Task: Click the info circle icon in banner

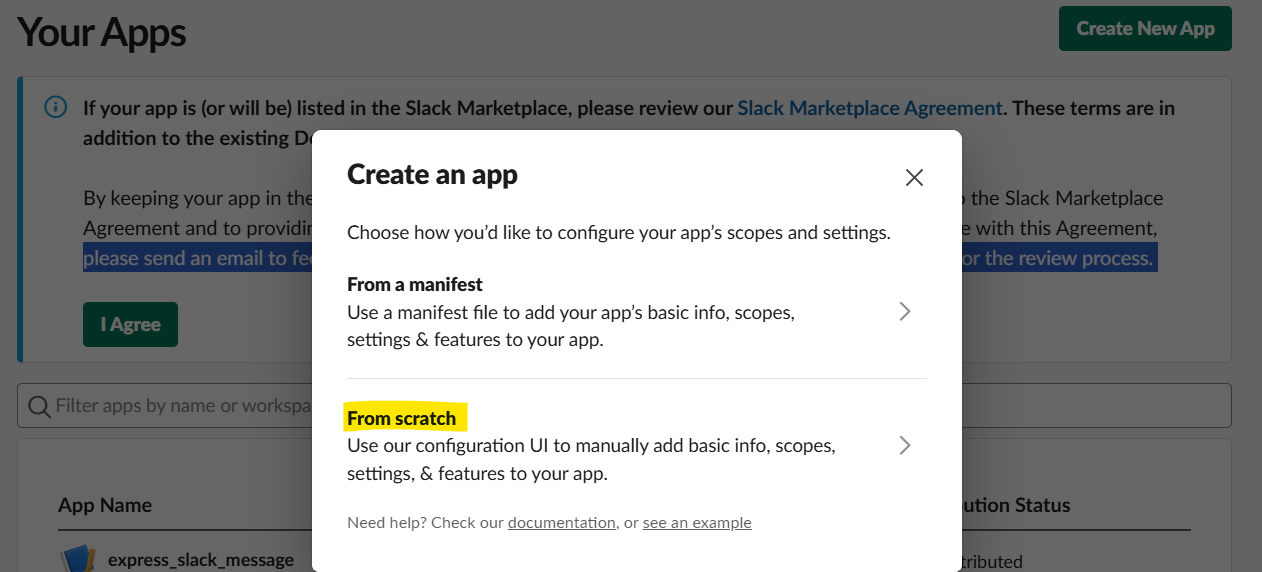Action: [56, 107]
